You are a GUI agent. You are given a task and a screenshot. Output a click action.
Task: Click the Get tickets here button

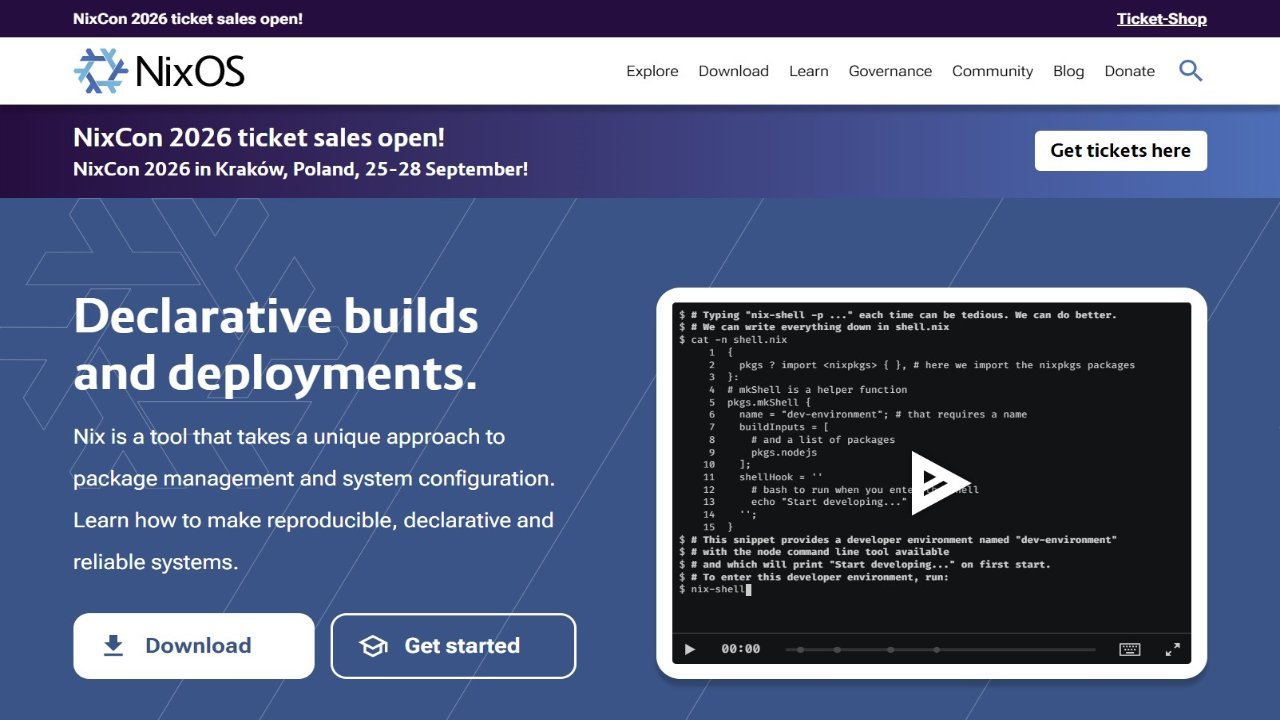click(x=1120, y=151)
